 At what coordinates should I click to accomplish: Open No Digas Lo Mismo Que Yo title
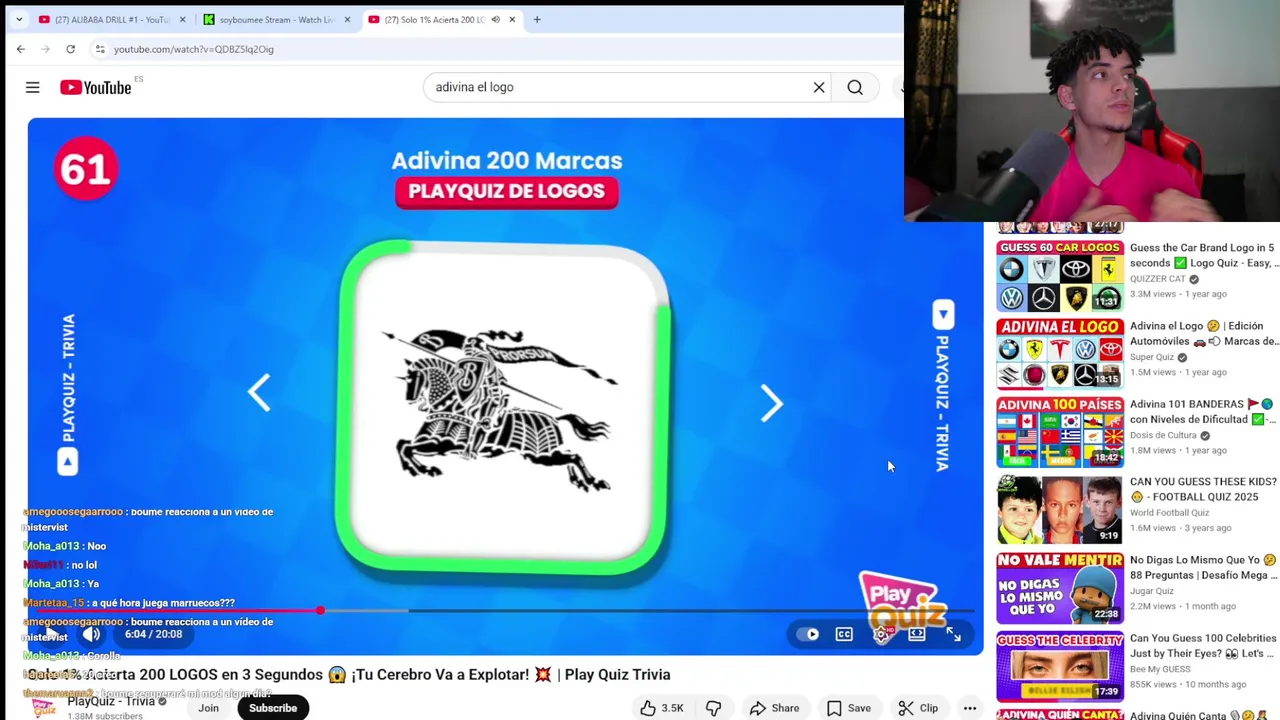1204,568
